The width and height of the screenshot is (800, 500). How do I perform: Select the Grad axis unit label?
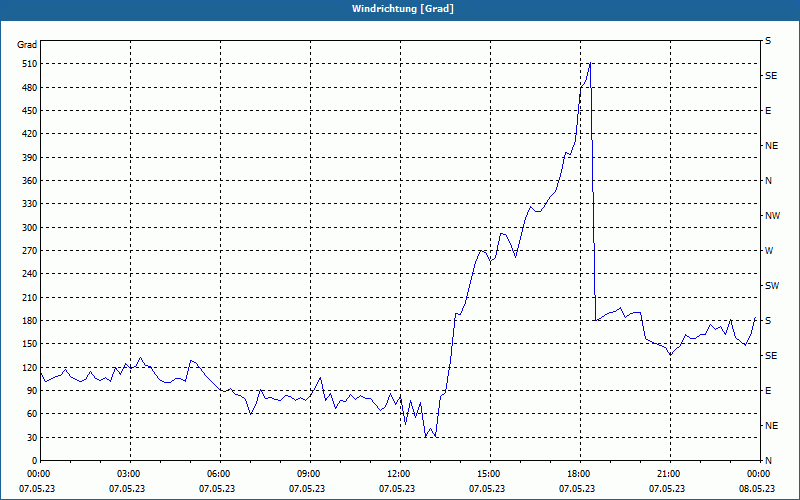pos(27,45)
